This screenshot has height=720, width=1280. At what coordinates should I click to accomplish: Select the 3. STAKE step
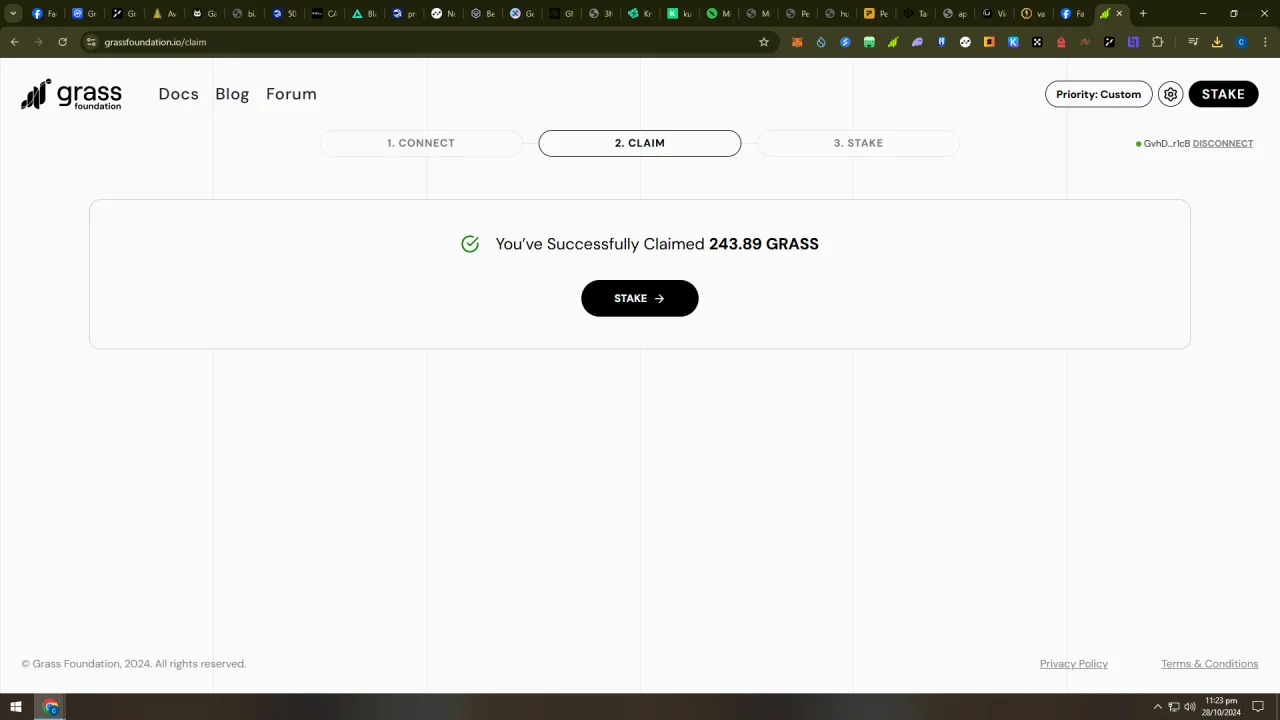click(858, 143)
